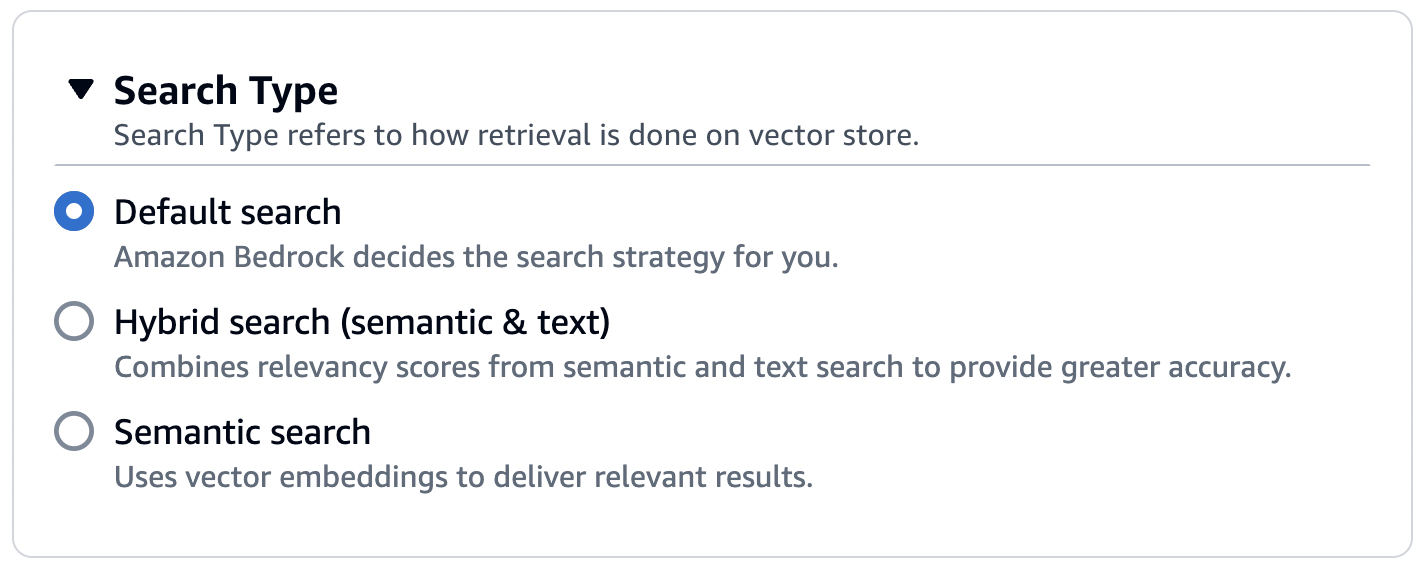Collapse the Search Type section triangle

tap(81, 91)
